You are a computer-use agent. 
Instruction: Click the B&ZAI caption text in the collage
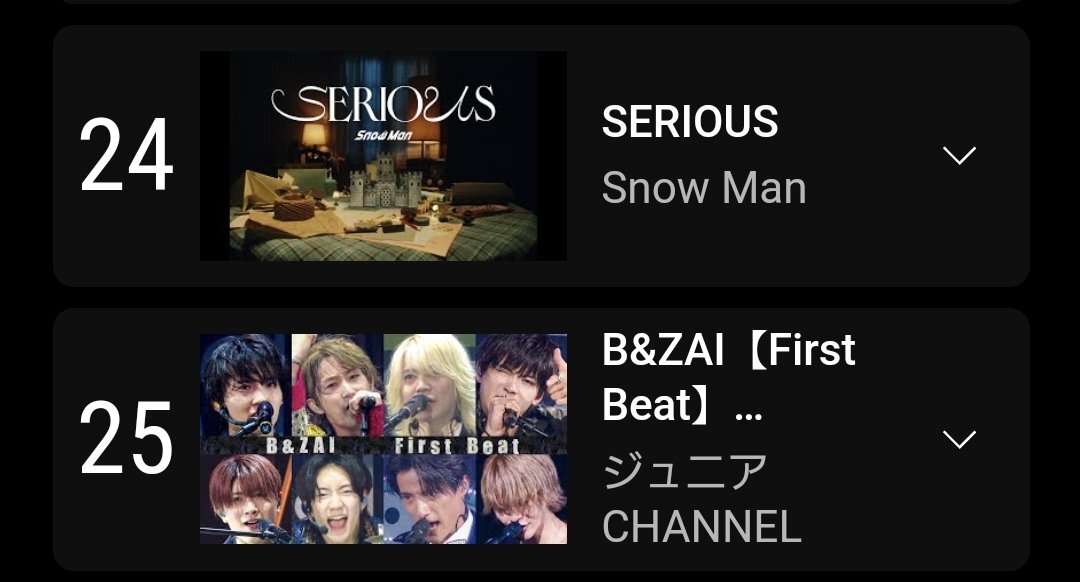[301, 446]
